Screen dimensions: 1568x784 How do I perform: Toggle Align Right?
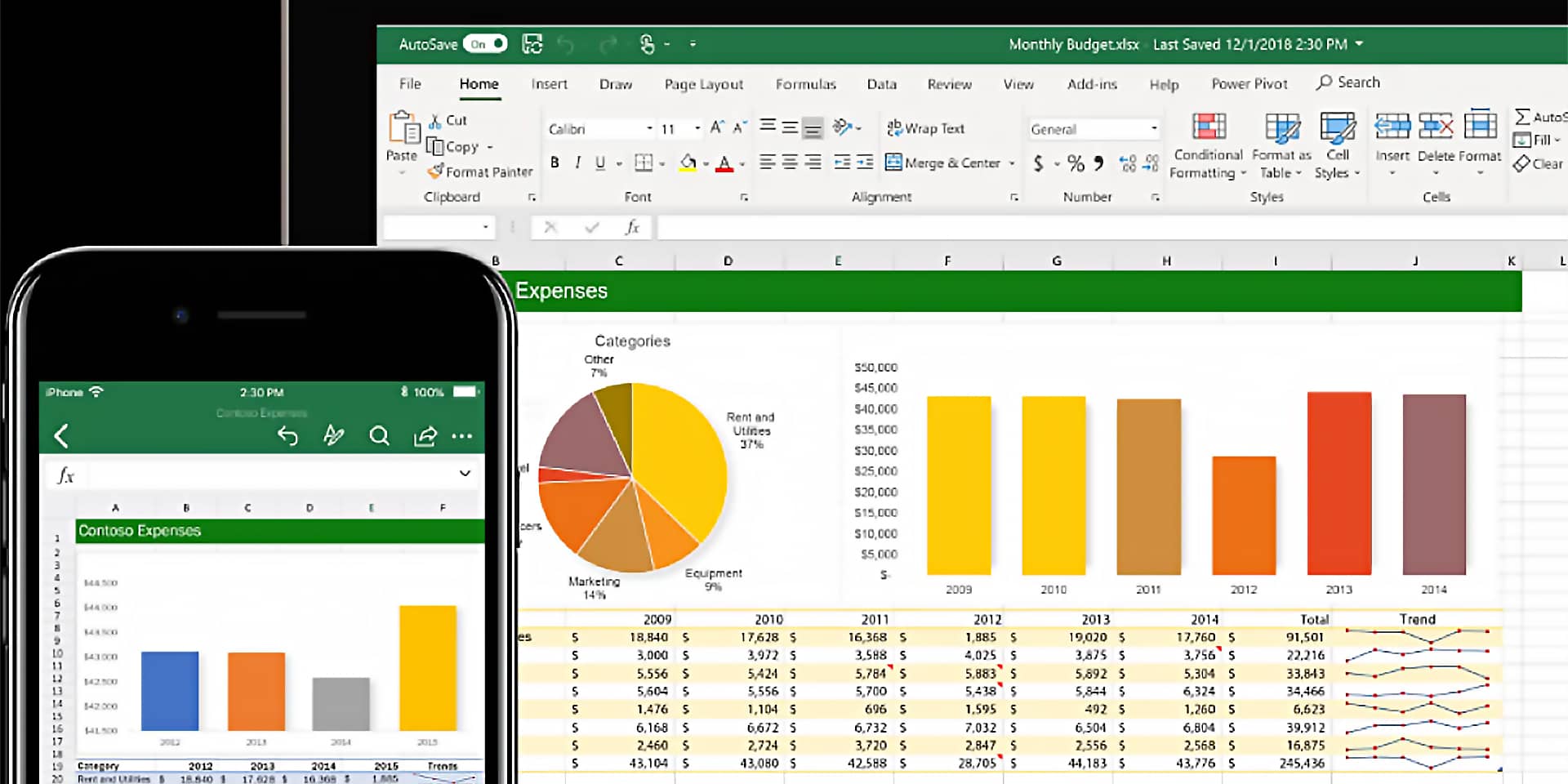813,163
